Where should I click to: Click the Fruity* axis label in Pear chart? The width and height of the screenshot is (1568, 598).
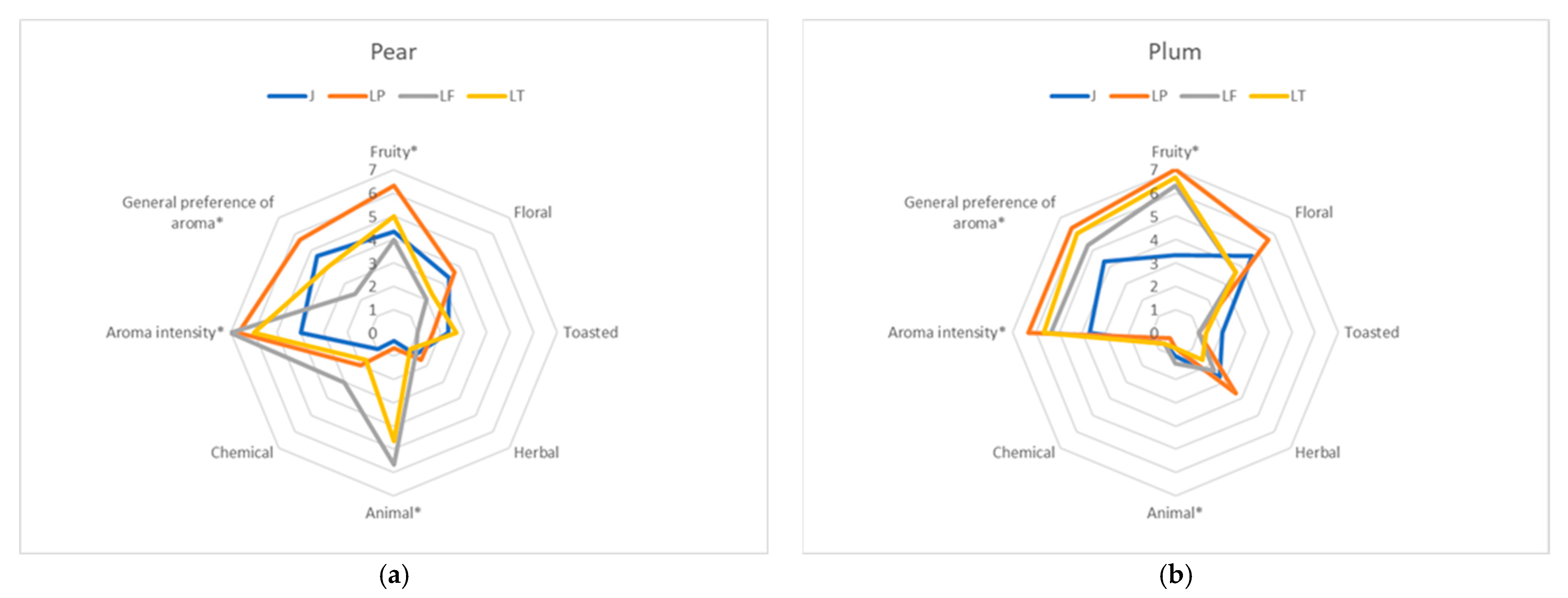(x=393, y=152)
